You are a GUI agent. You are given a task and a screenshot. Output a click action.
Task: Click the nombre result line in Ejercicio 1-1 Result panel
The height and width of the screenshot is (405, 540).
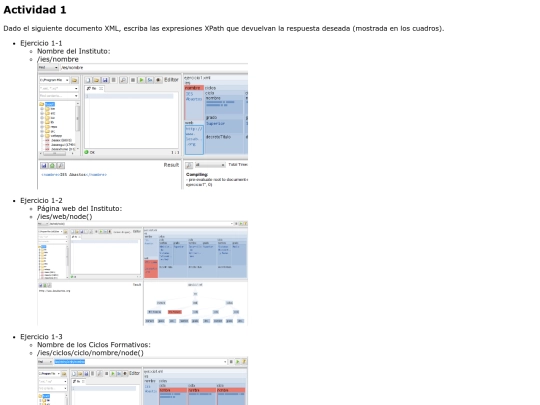tap(74, 175)
